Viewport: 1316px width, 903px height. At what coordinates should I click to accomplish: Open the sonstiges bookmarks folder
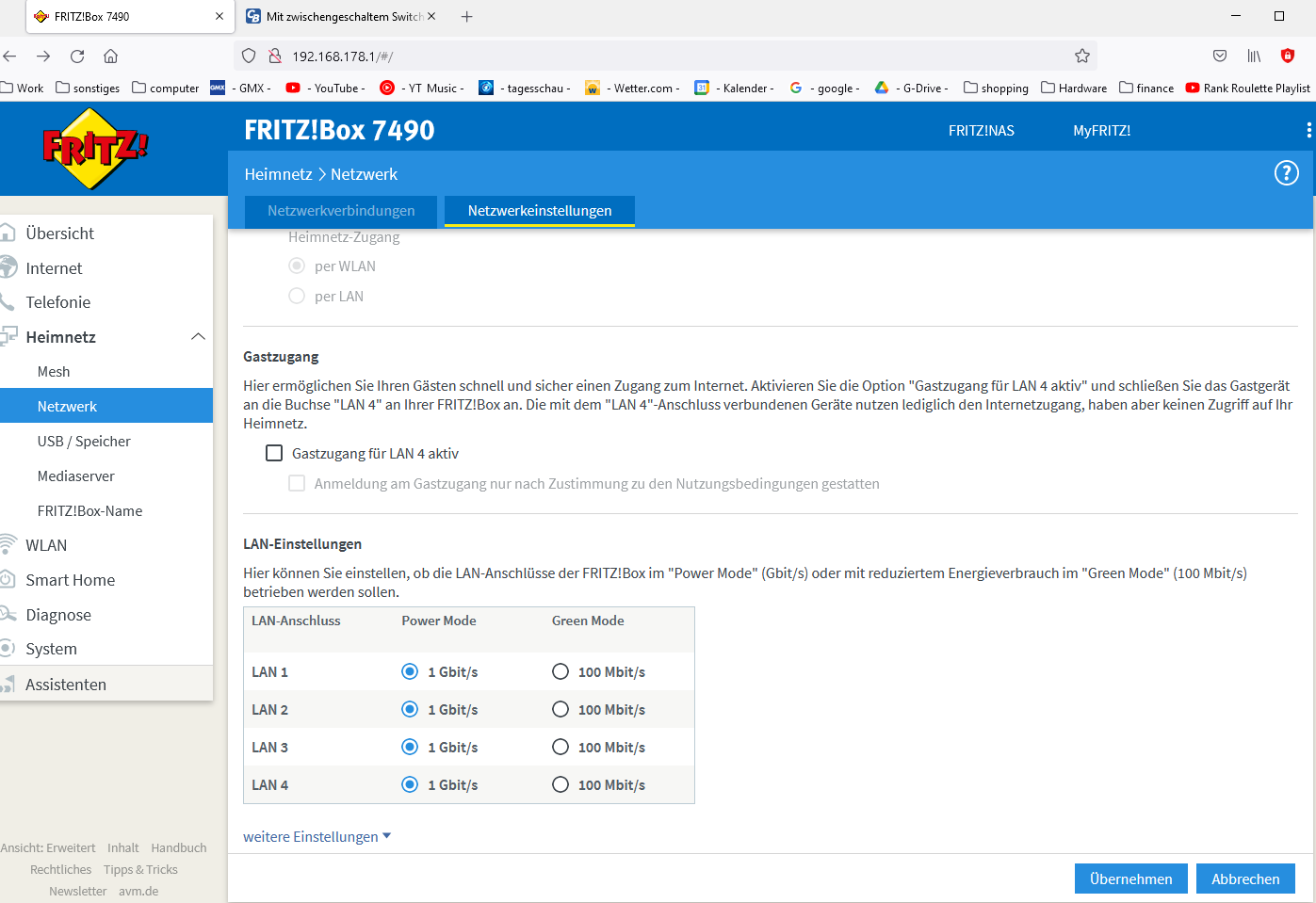click(x=88, y=88)
